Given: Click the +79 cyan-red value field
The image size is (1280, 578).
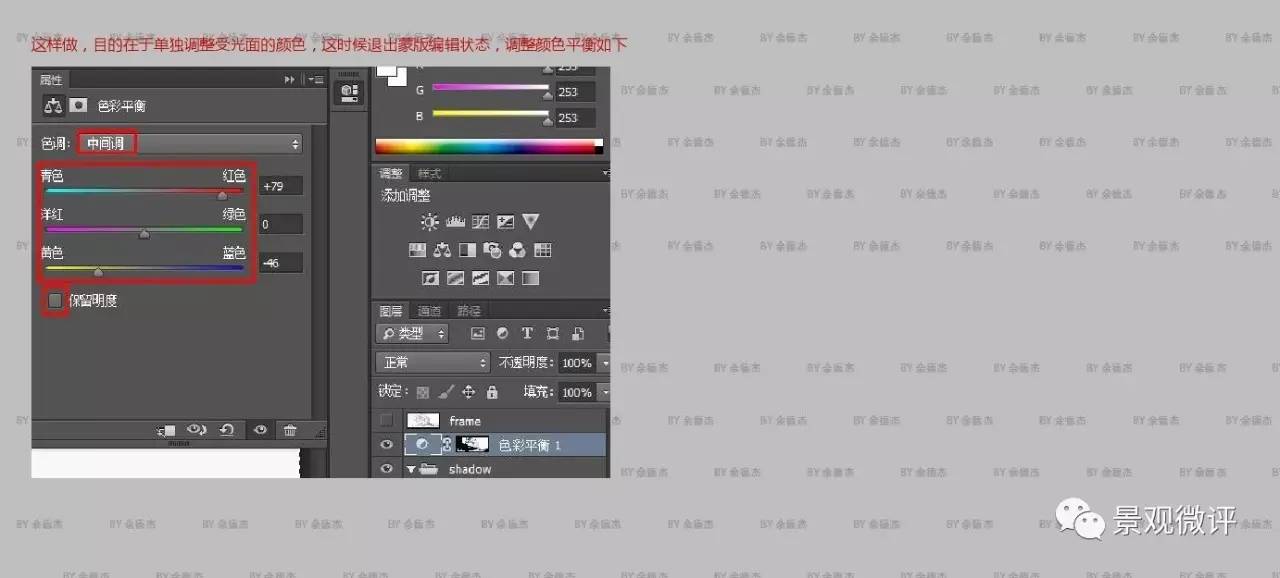Looking at the screenshot, I should pyautogui.click(x=281, y=186).
